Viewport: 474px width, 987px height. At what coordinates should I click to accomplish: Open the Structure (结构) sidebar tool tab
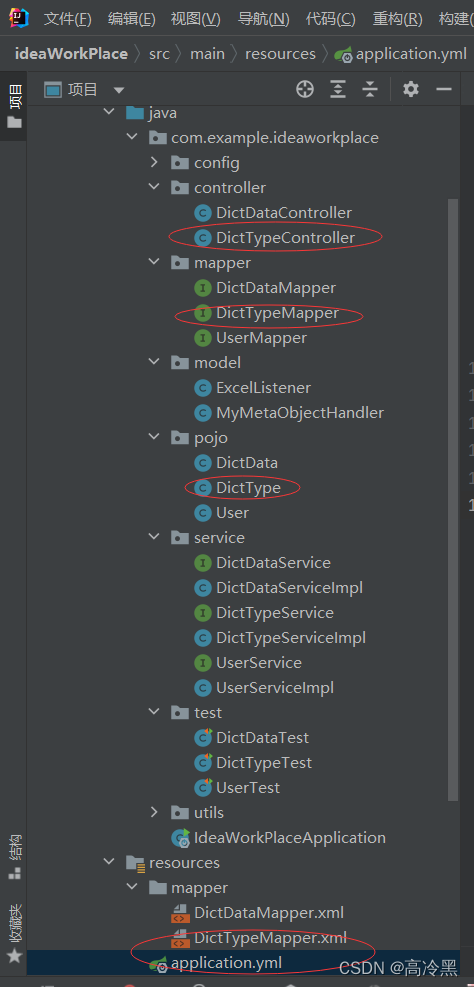pos(14,856)
